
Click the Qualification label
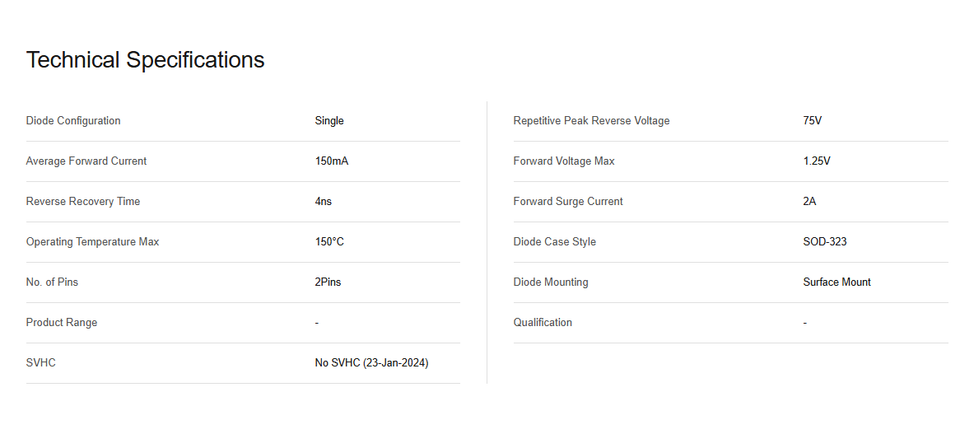543,322
